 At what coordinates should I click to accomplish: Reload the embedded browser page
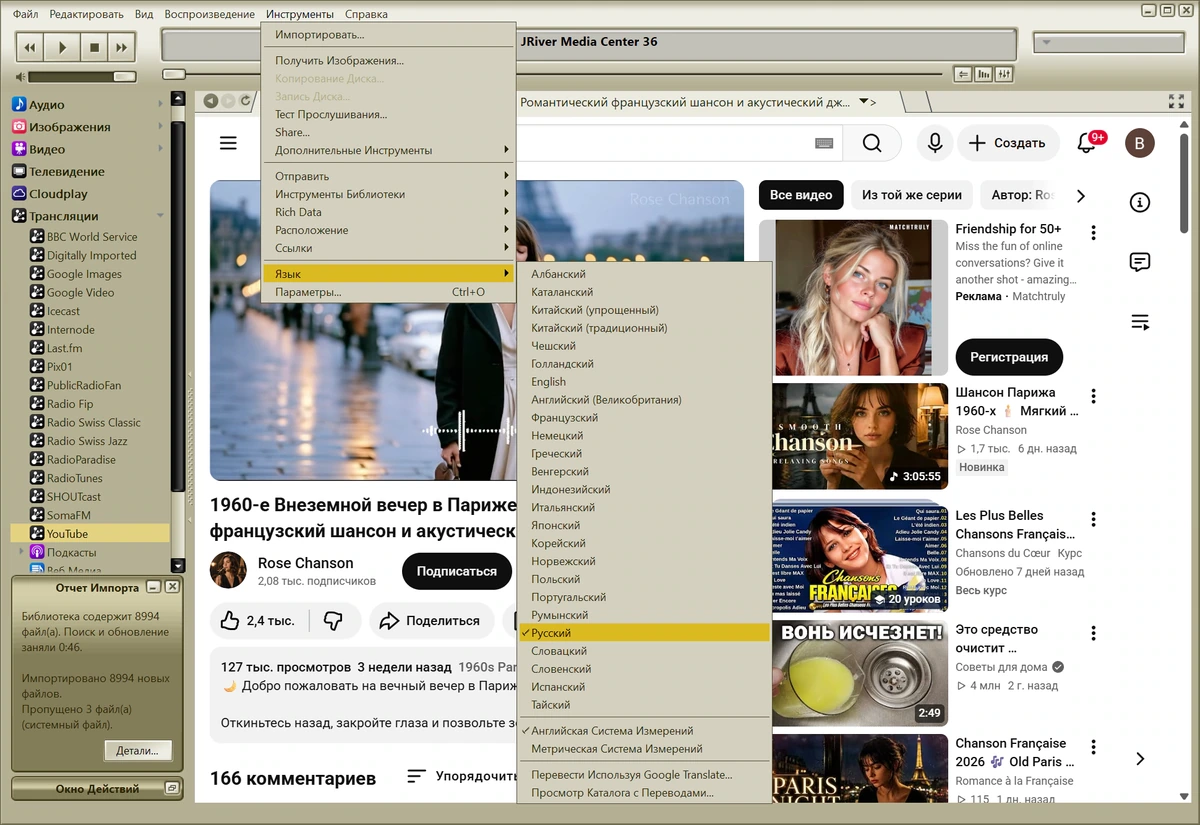coord(244,101)
